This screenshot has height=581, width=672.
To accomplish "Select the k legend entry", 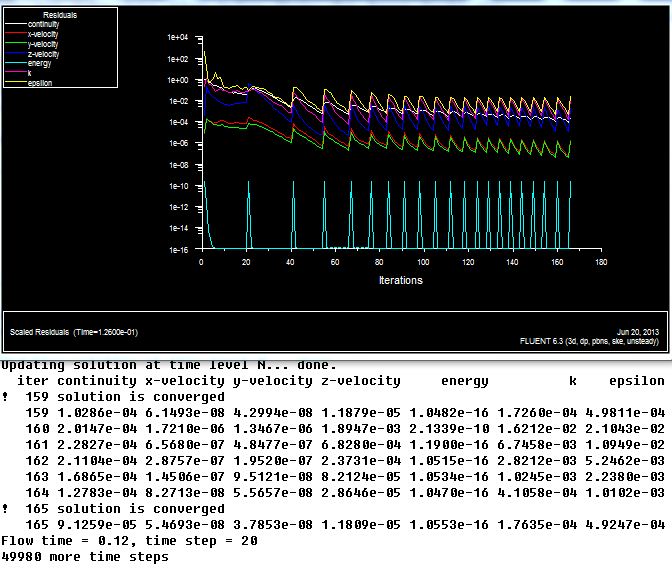I will [x=30, y=73].
